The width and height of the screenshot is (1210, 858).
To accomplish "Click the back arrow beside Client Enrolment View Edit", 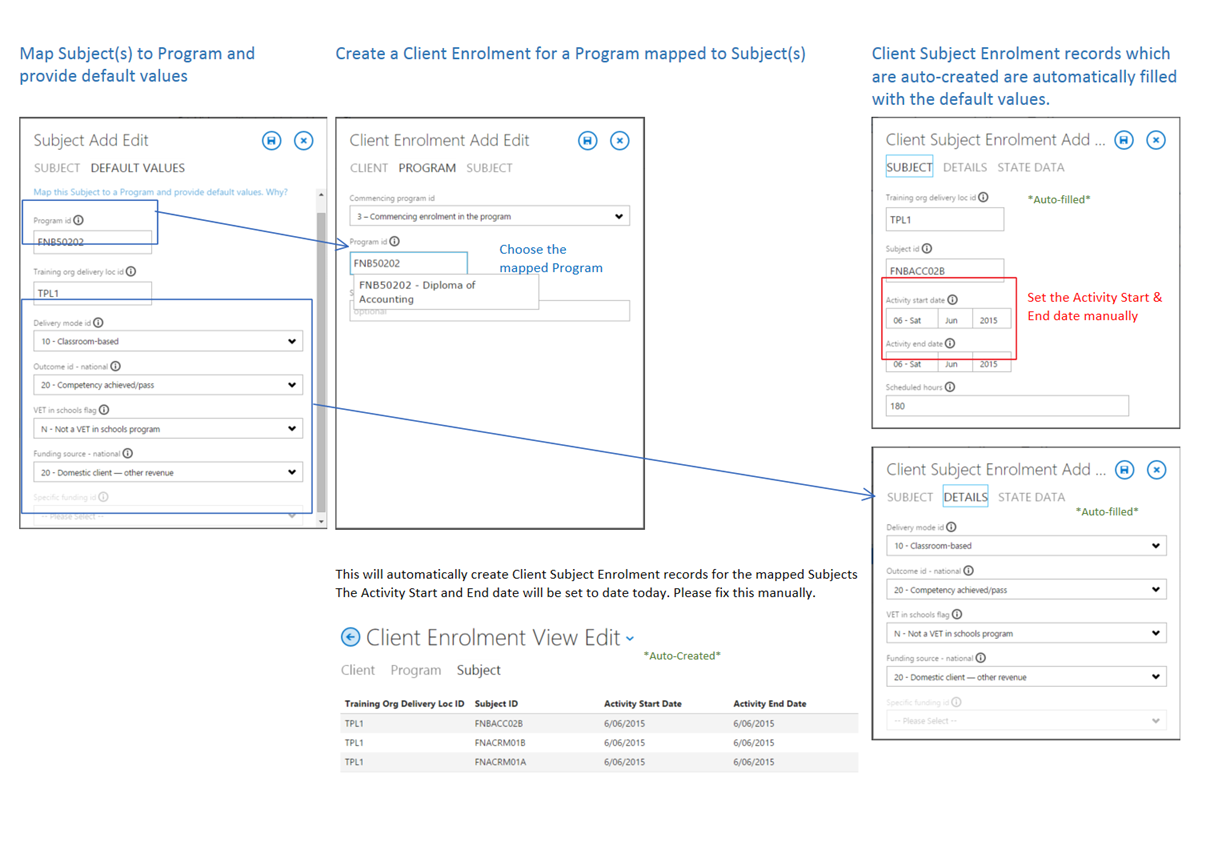I will tap(350, 637).
